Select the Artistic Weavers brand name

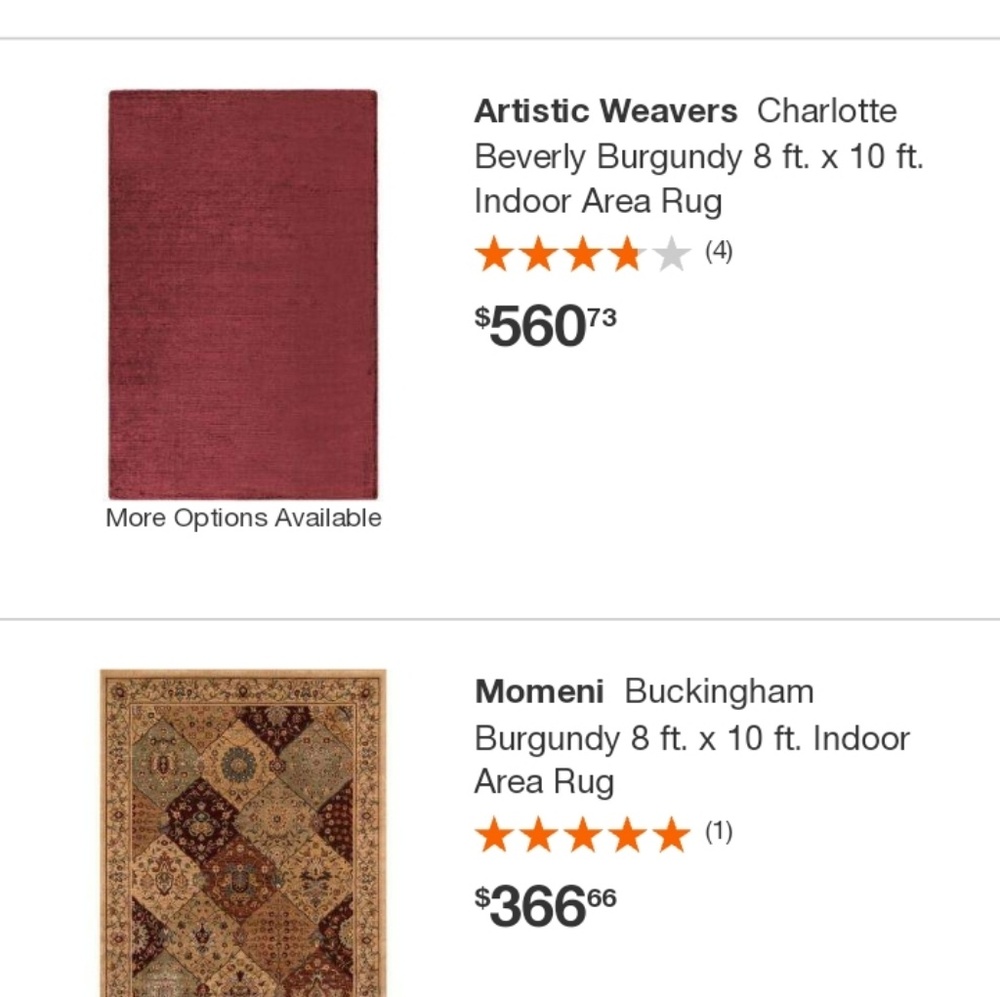tap(605, 111)
